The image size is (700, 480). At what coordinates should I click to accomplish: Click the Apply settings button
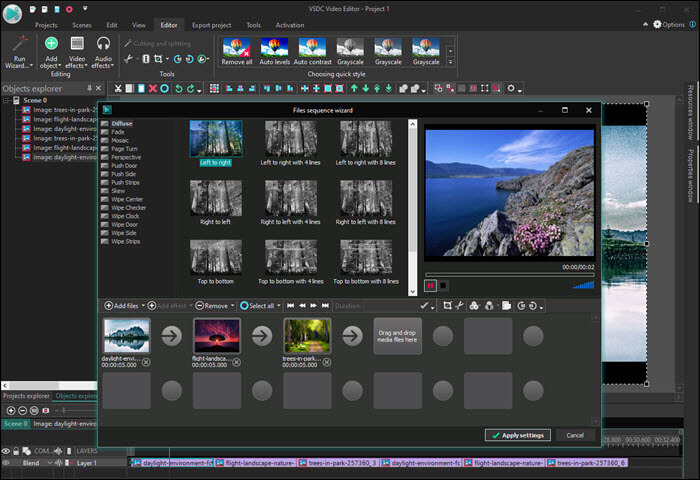(517, 435)
